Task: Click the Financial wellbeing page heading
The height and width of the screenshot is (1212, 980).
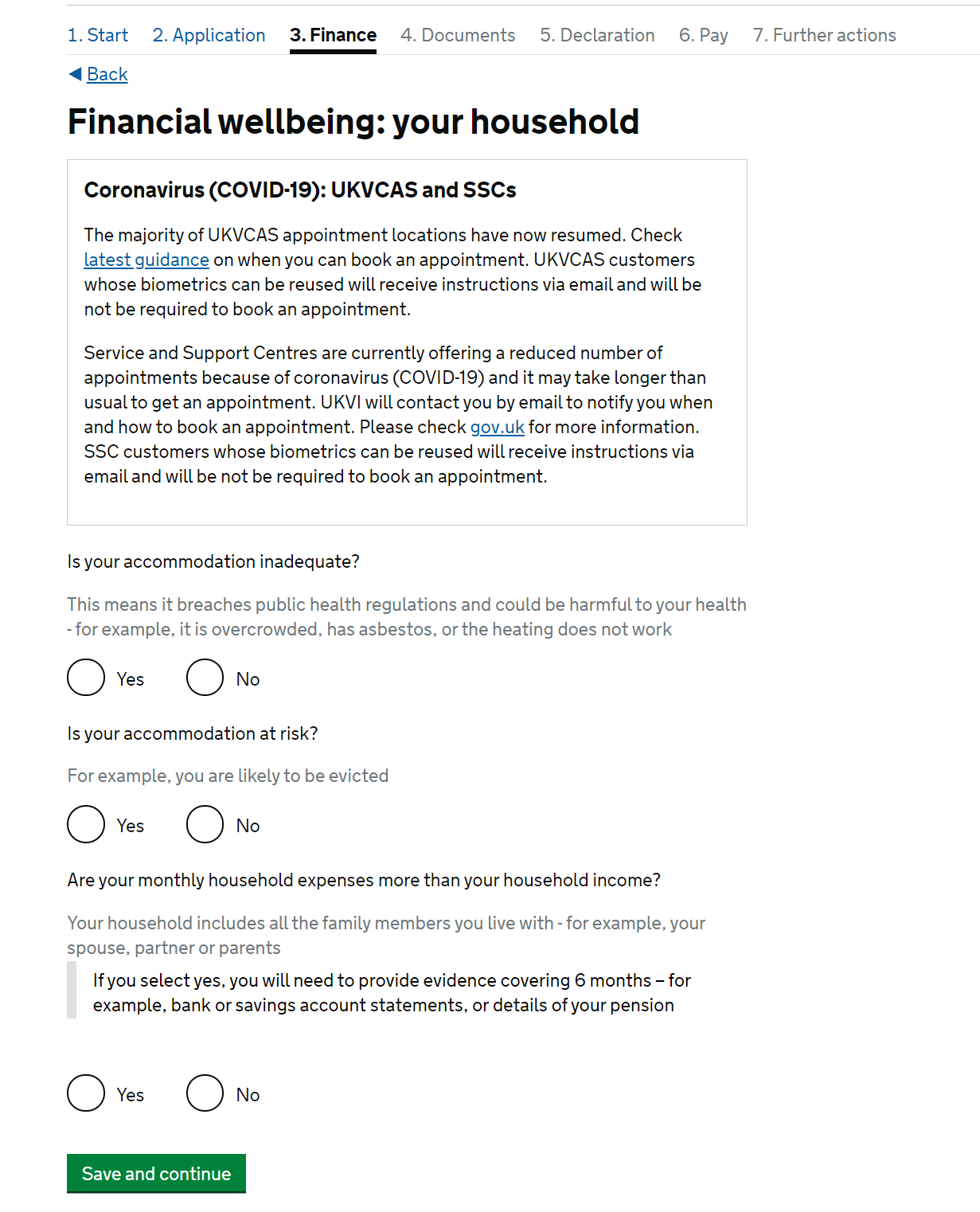Action: pos(353,122)
